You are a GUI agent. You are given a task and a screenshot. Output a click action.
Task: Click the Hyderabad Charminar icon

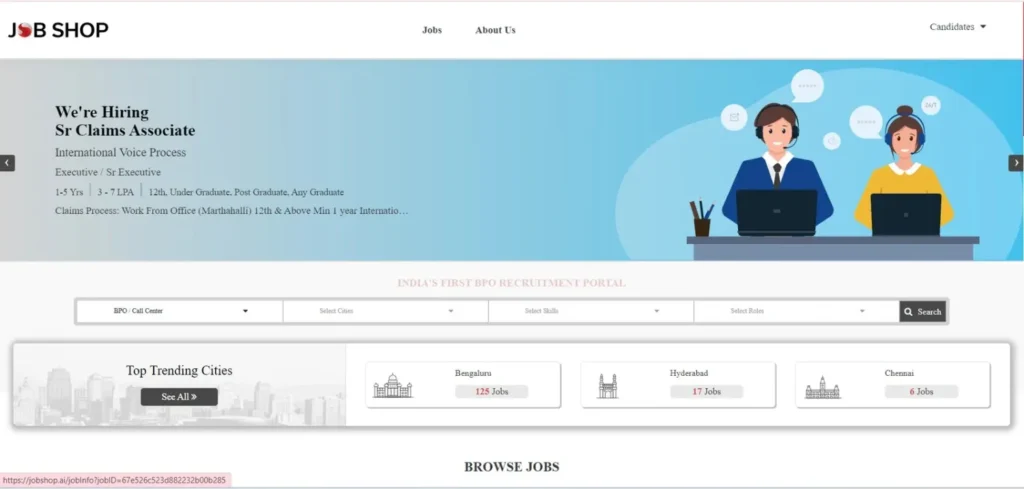tap(608, 386)
